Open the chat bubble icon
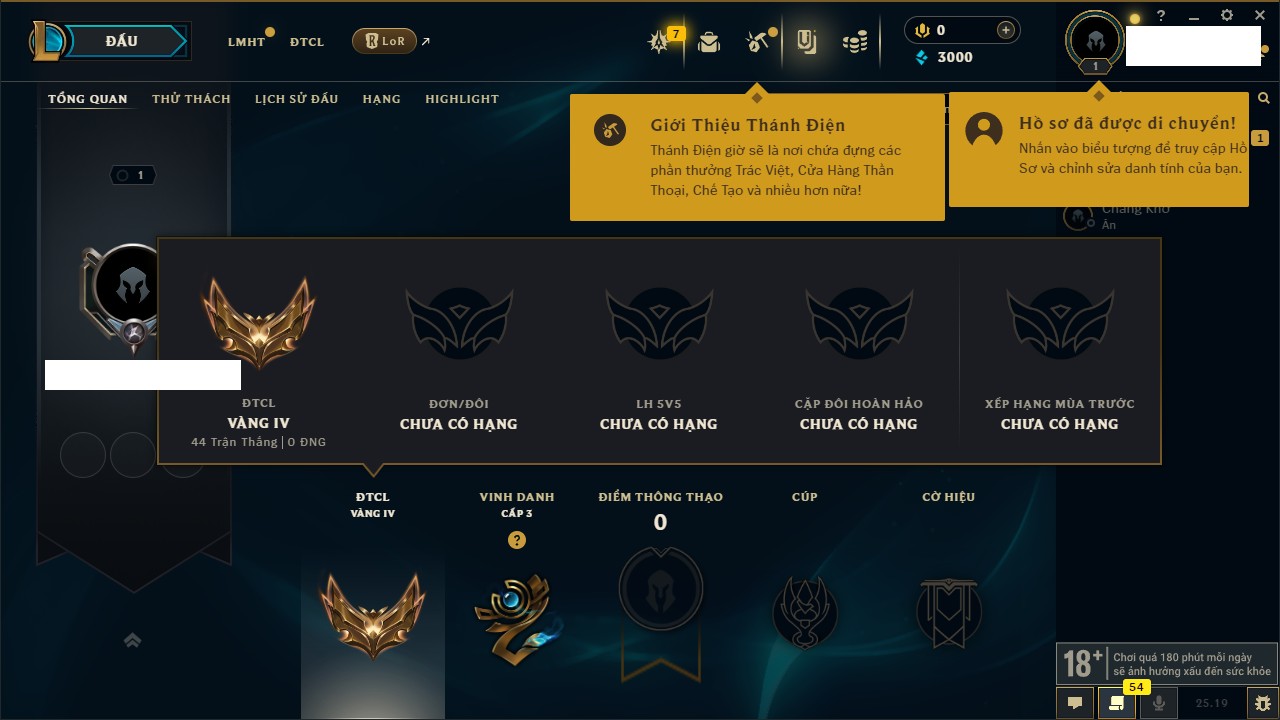The height and width of the screenshot is (720, 1280). (x=1075, y=703)
